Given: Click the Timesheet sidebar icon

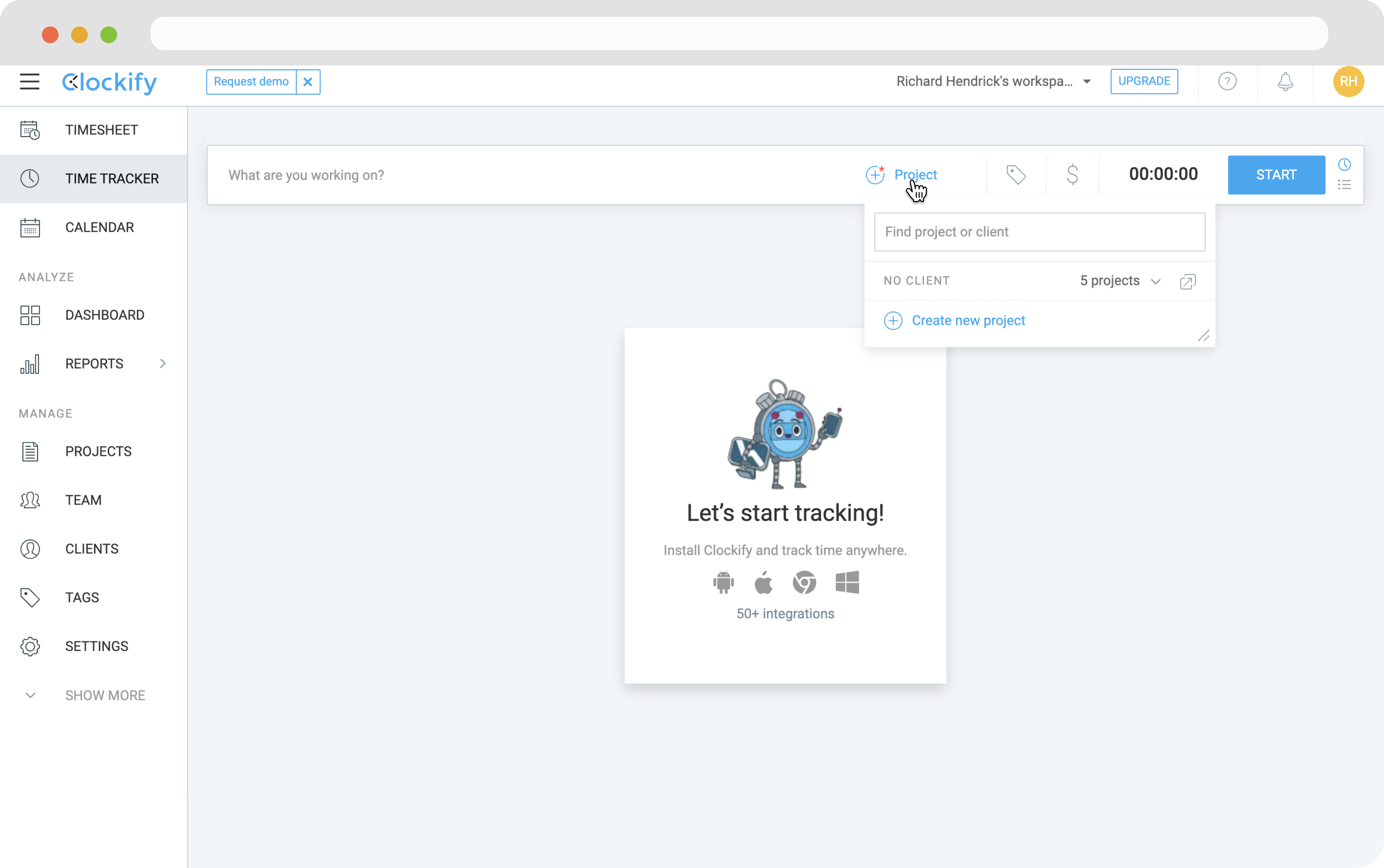Looking at the screenshot, I should [x=30, y=130].
